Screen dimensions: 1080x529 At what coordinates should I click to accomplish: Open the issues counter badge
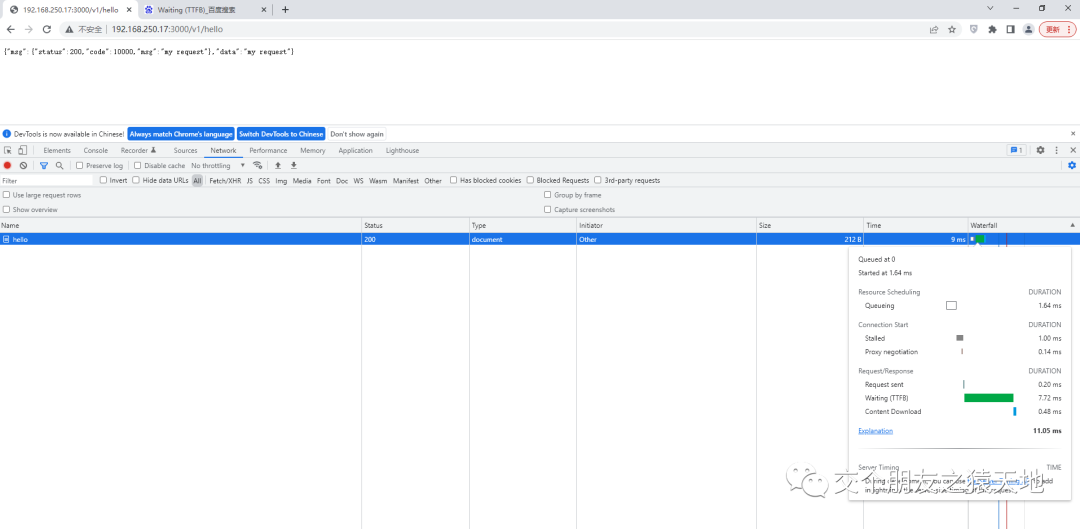tap(1017, 150)
